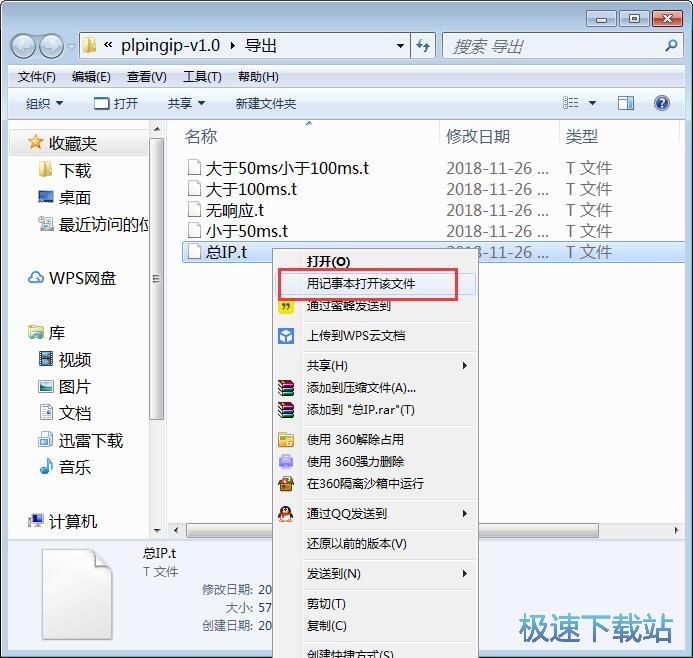
Task: Click the Forward navigation arrow button
Action: click(51, 46)
